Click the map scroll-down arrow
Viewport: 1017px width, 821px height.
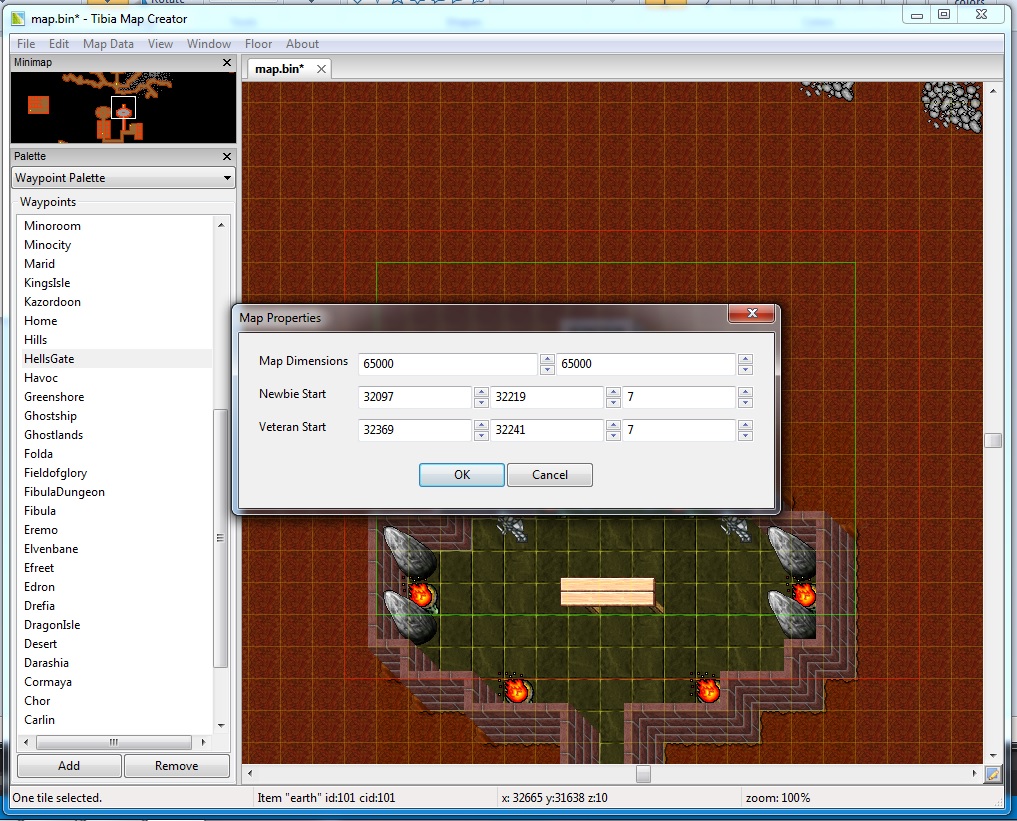click(x=993, y=756)
